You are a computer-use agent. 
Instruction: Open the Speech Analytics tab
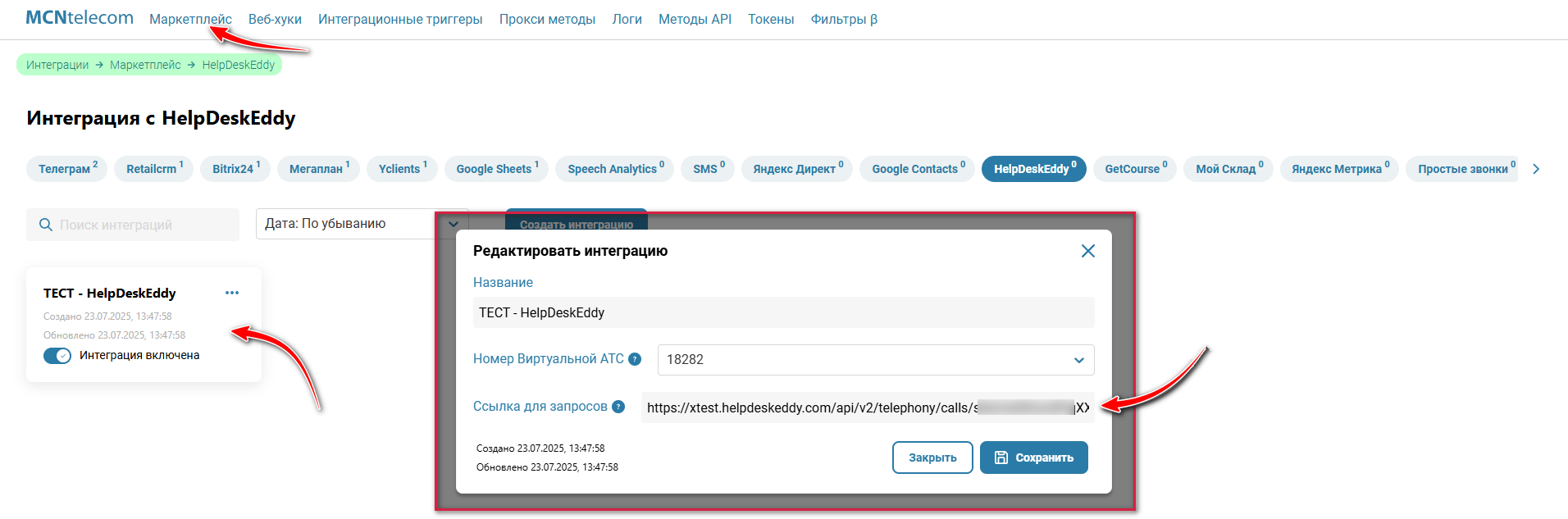tap(615, 168)
